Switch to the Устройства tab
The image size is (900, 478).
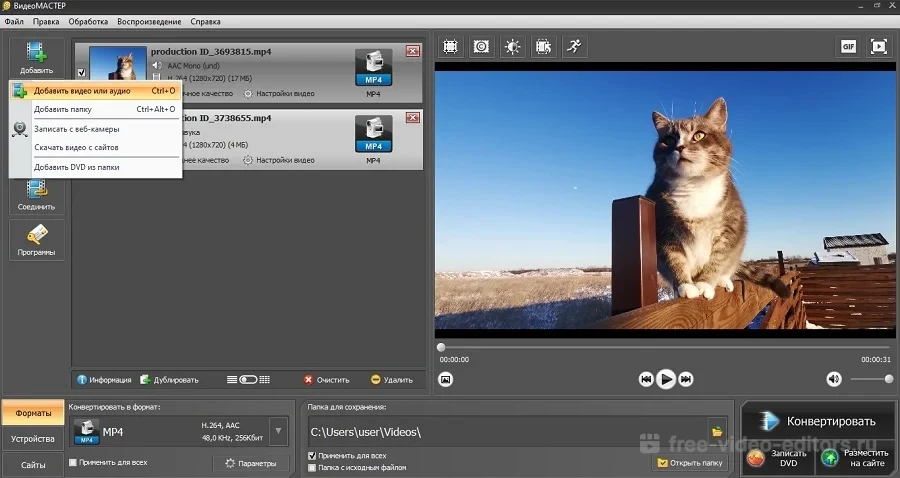click(32, 439)
